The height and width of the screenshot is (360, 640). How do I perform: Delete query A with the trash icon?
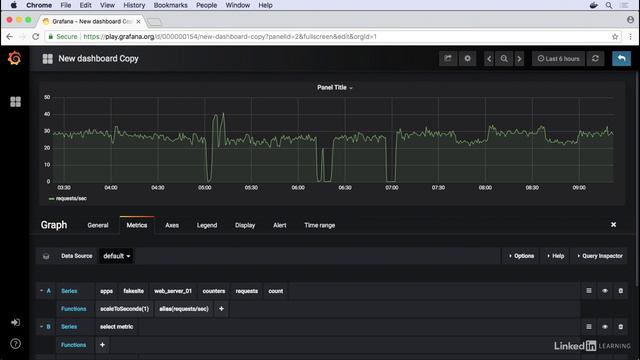(620, 291)
